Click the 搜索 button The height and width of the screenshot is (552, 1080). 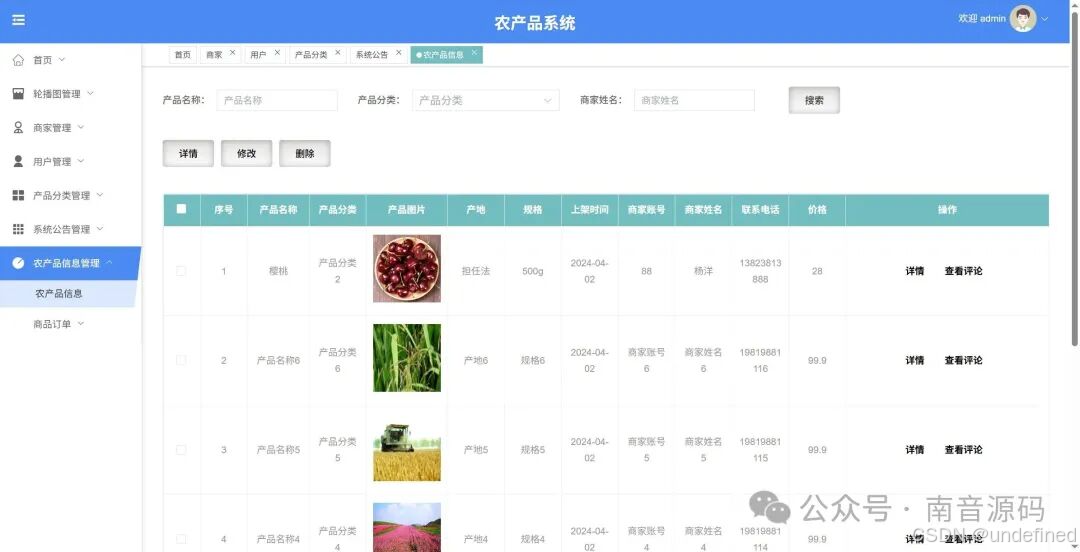[x=814, y=100]
